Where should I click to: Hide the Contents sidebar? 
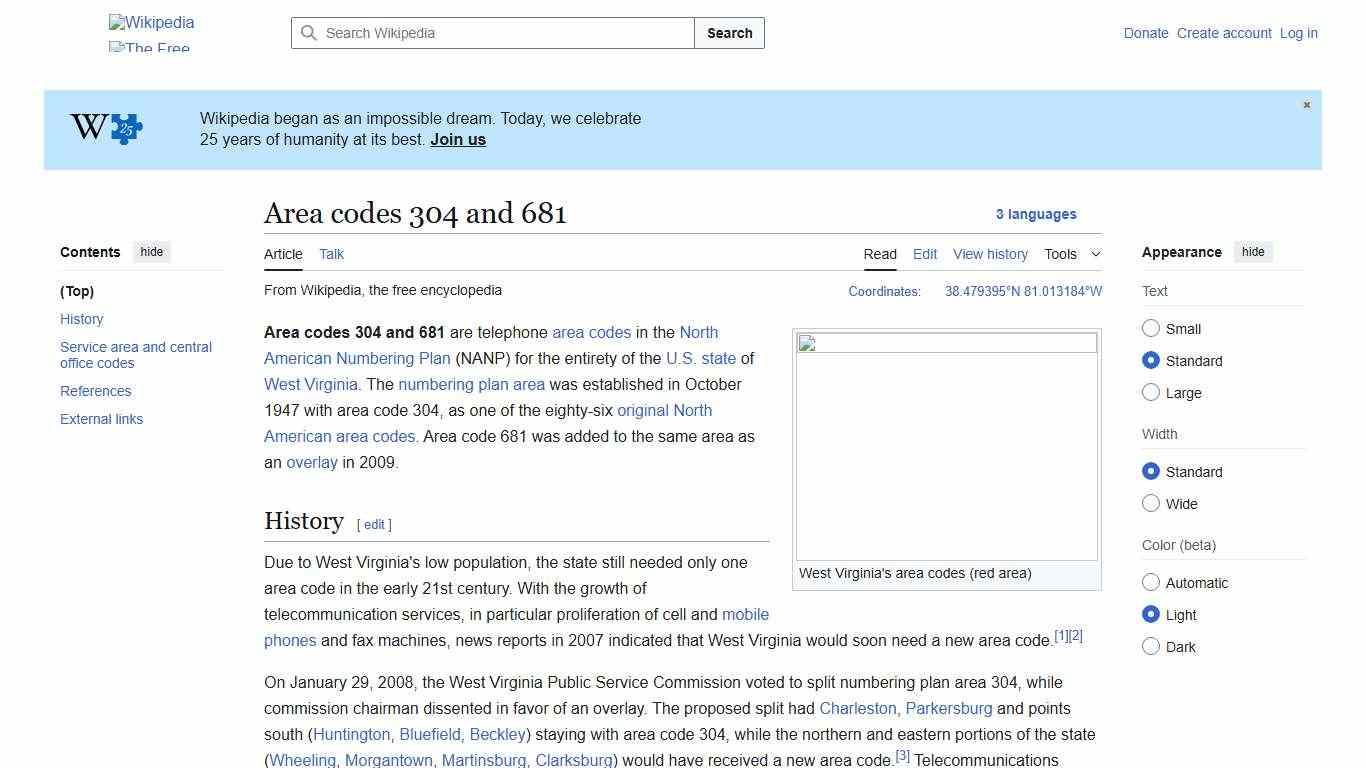151,252
